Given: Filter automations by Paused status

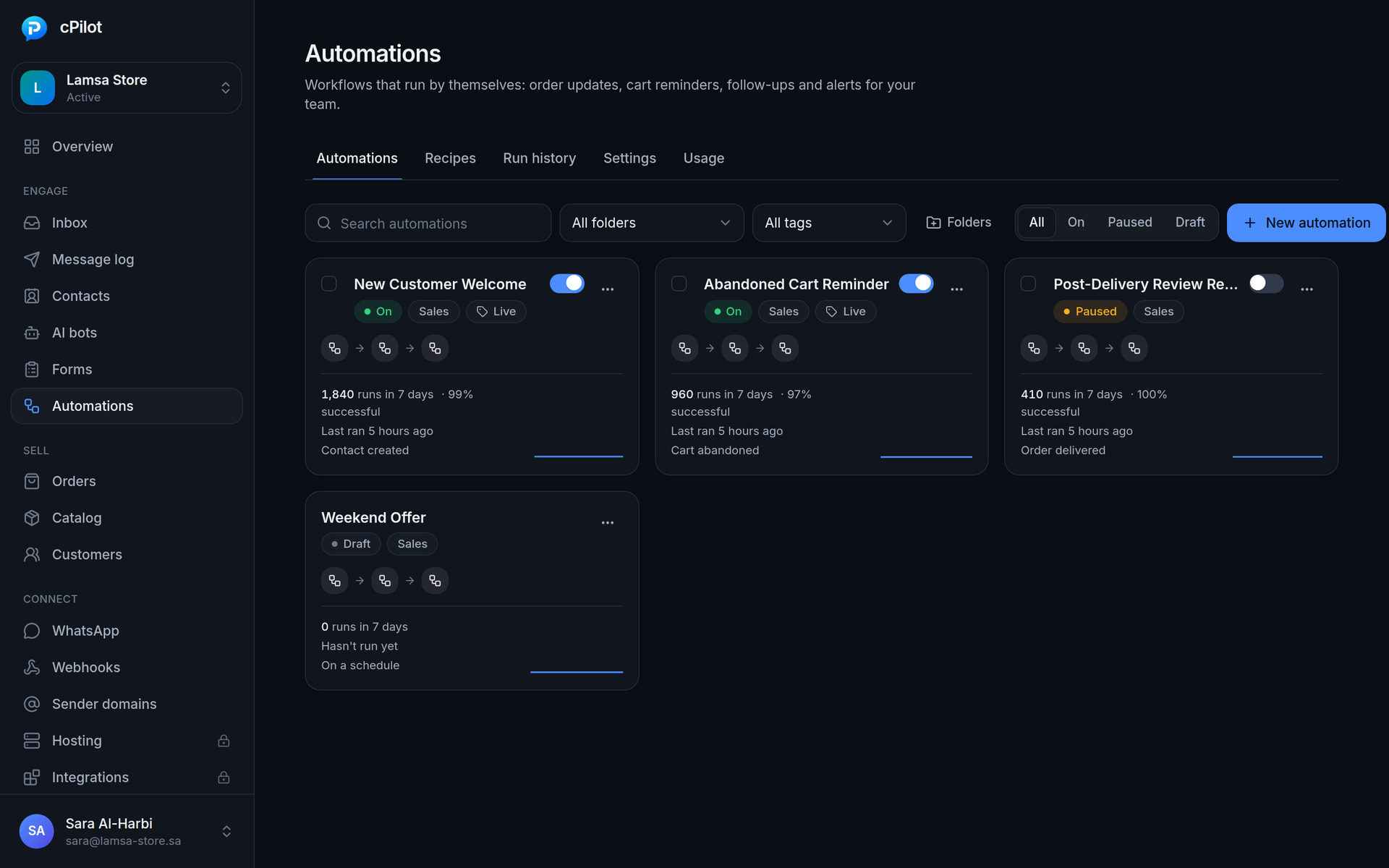Looking at the screenshot, I should tap(1130, 223).
